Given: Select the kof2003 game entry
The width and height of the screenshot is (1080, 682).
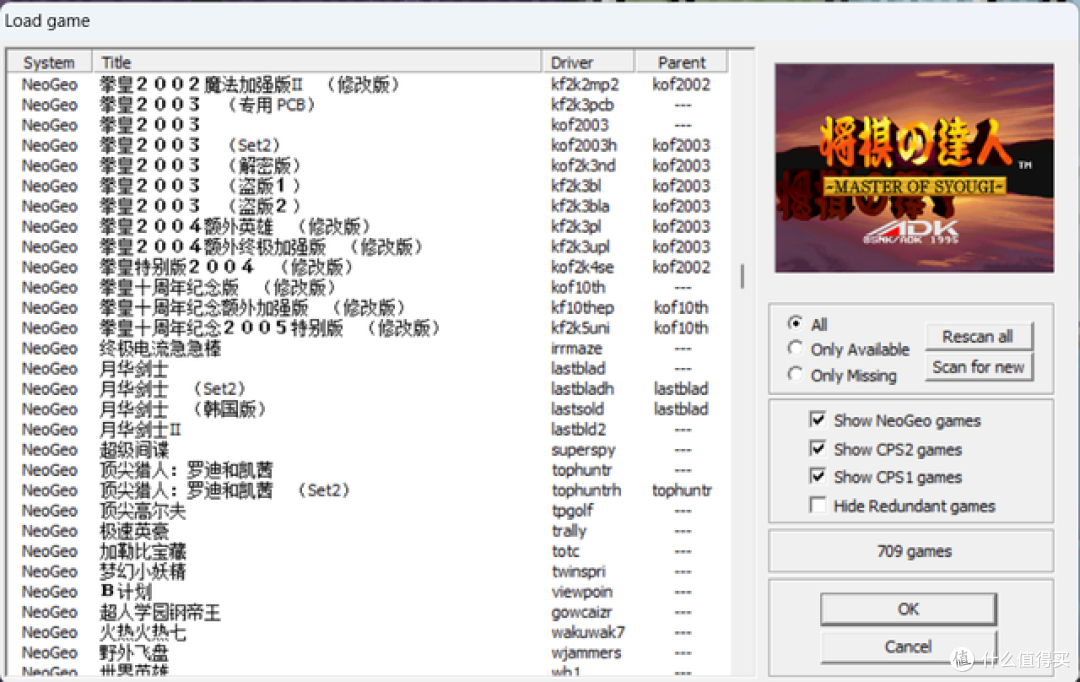Looking at the screenshot, I should [366, 125].
